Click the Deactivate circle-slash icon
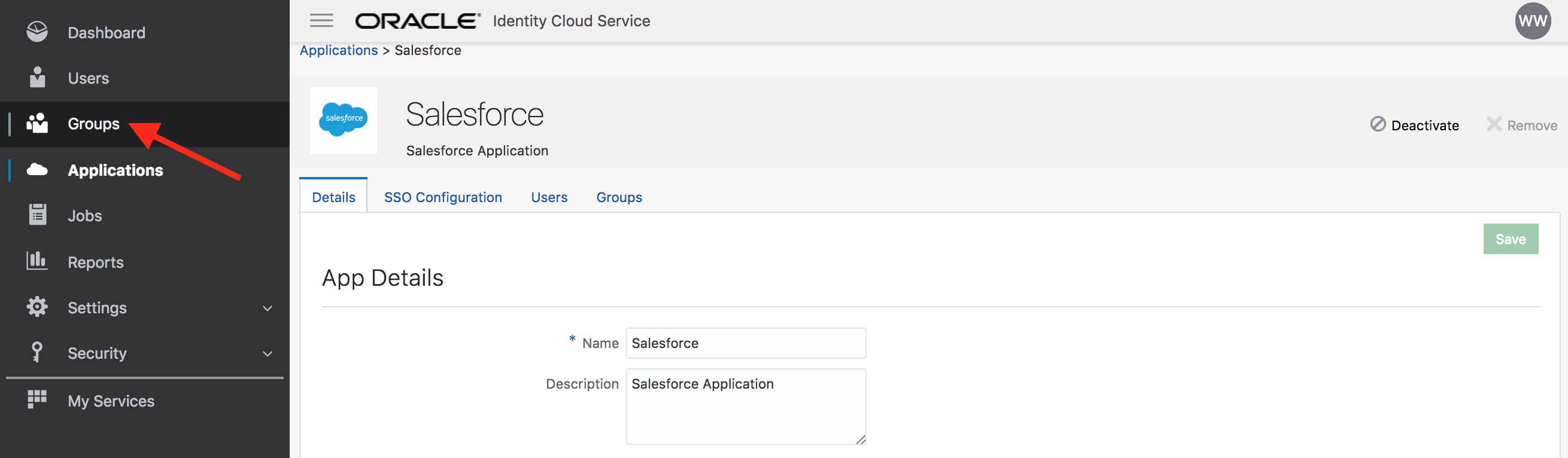The height and width of the screenshot is (458, 1568). point(1378,124)
